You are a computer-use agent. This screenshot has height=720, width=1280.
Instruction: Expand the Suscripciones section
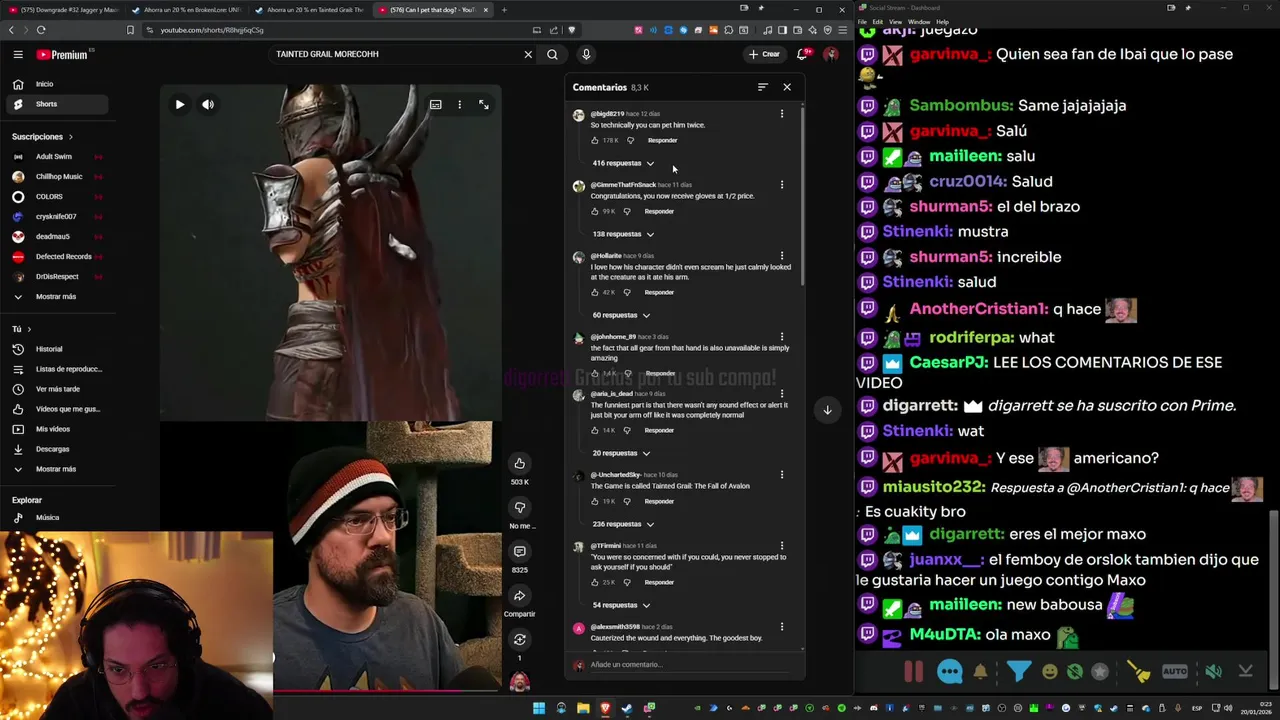42,136
